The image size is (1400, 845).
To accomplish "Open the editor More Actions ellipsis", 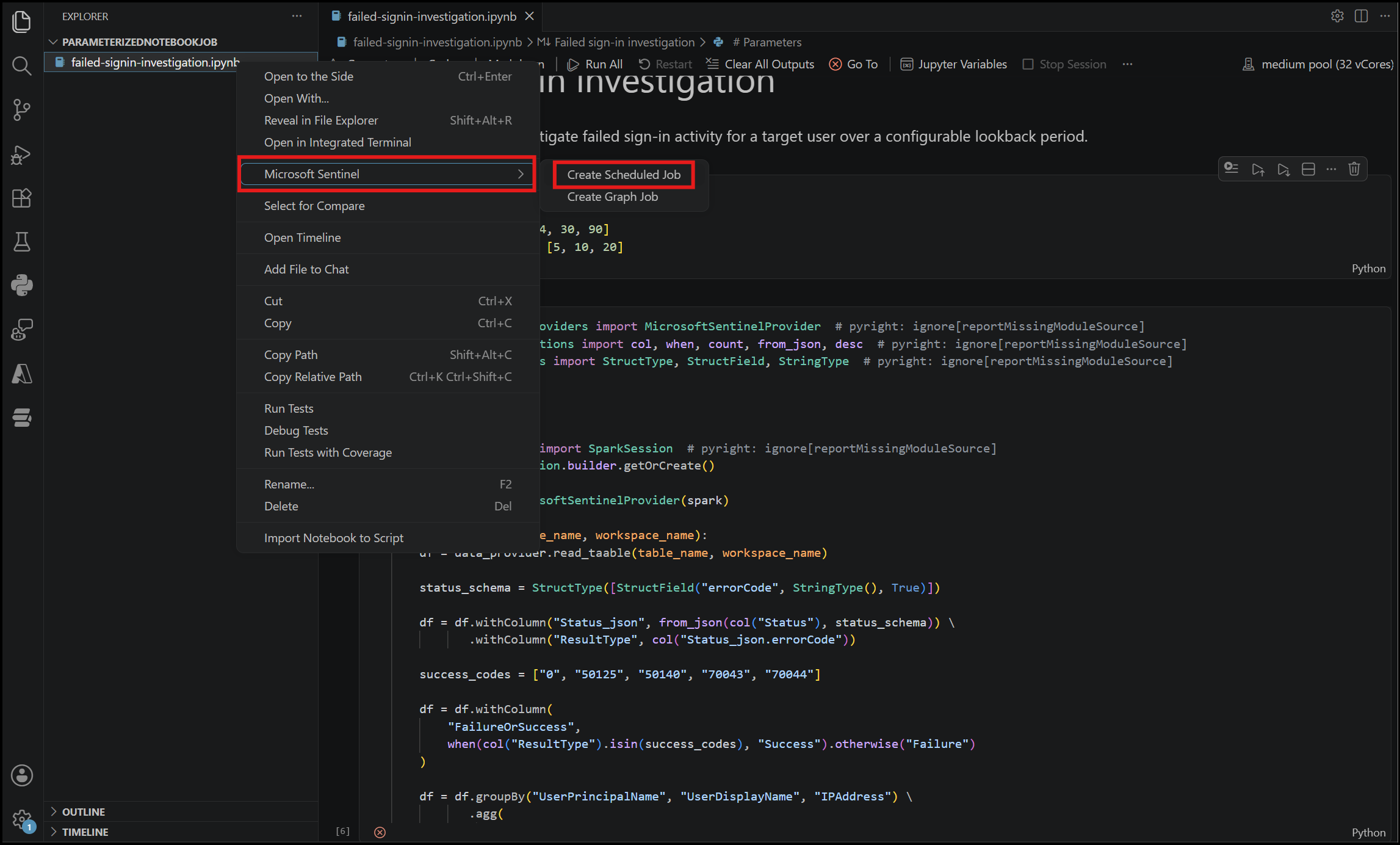I will click(1385, 16).
